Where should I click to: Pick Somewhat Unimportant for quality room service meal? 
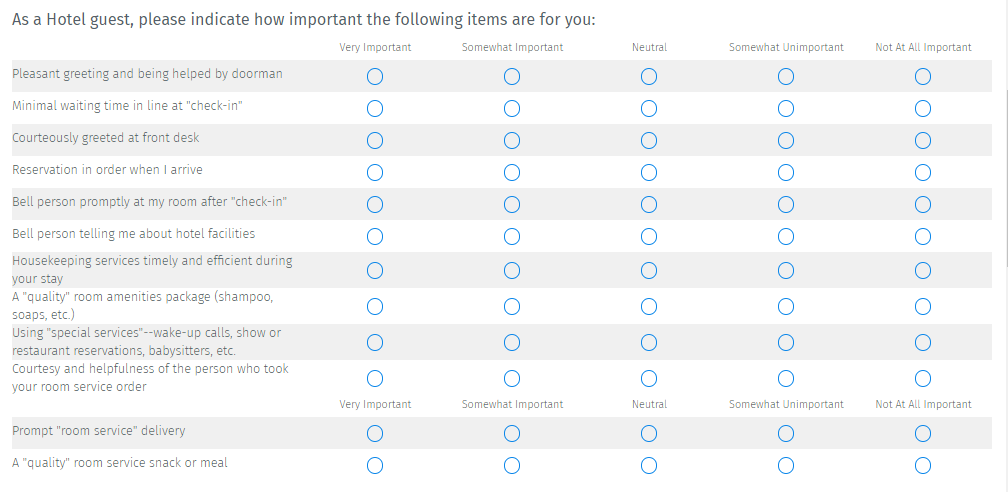[x=786, y=465]
